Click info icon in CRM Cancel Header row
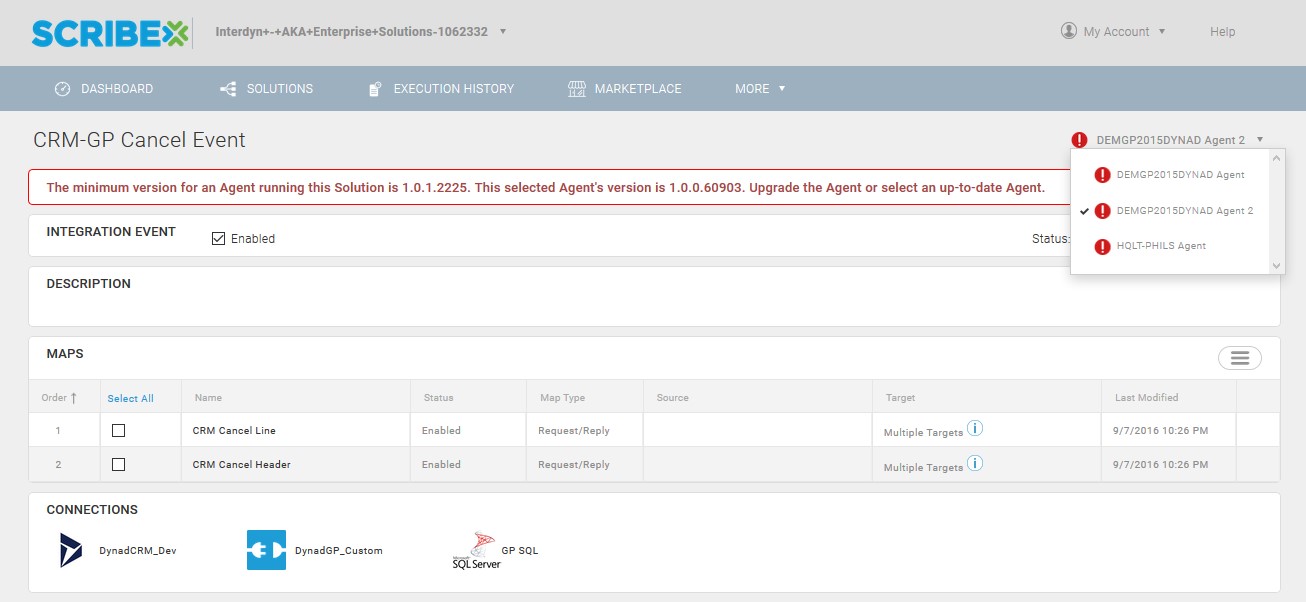 click(x=975, y=463)
